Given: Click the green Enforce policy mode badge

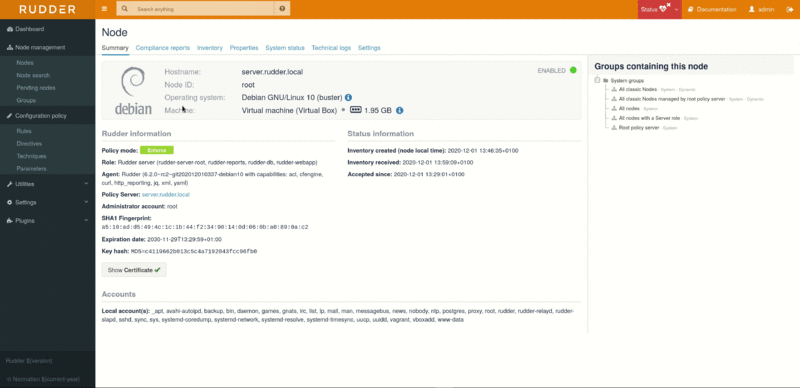Looking at the screenshot, I should click(157, 150).
